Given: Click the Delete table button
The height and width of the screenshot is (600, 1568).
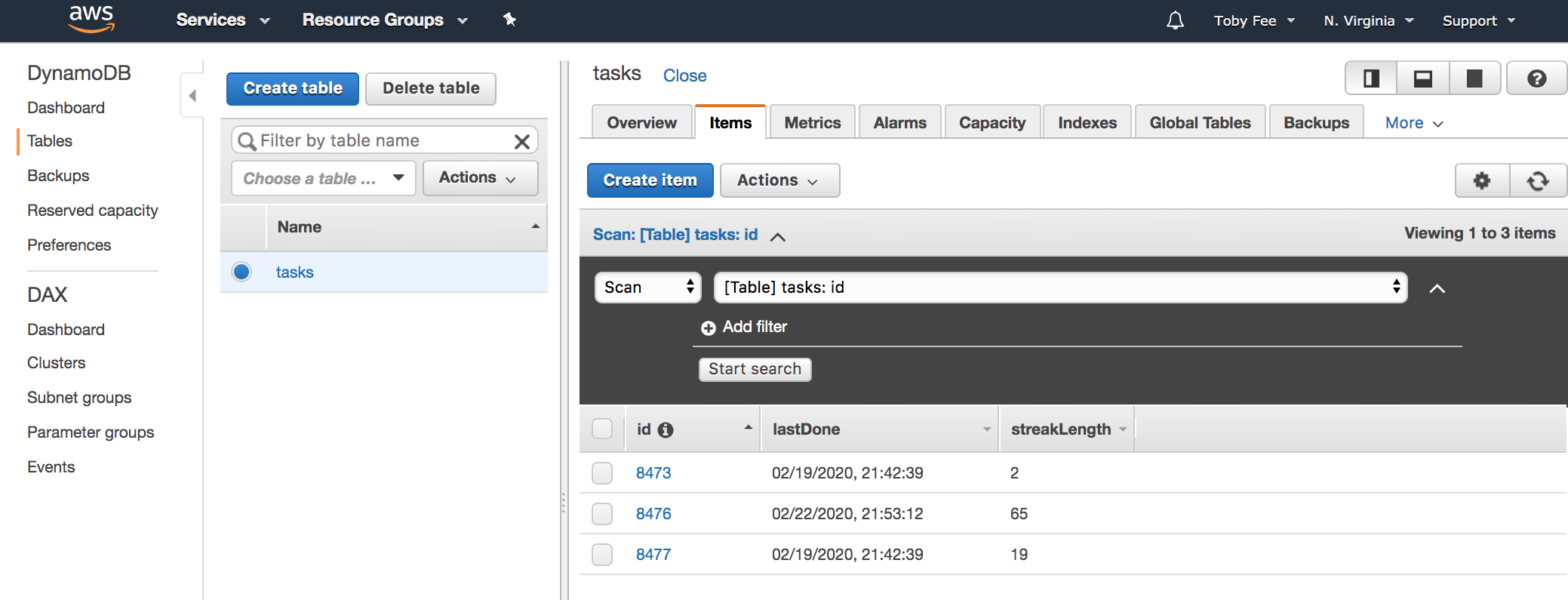Looking at the screenshot, I should [431, 89].
